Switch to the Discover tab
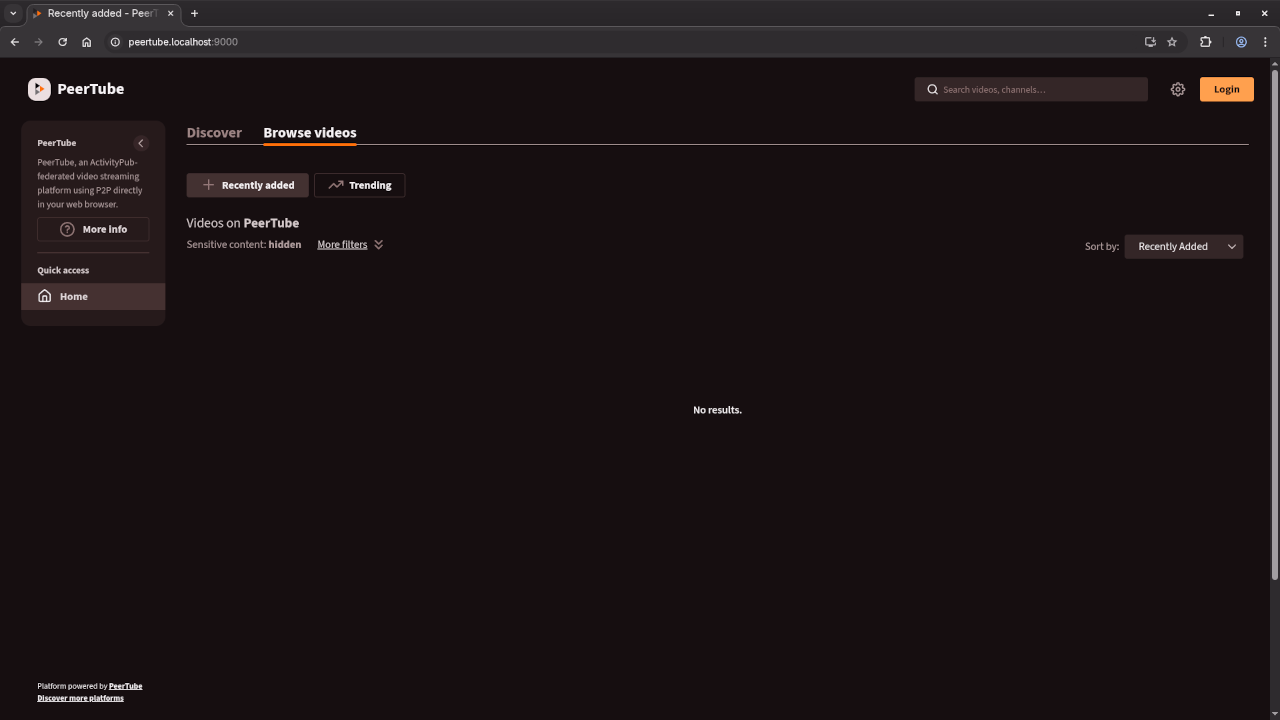Image resolution: width=1280 pixels, height=720 pixels. point(214,132)
